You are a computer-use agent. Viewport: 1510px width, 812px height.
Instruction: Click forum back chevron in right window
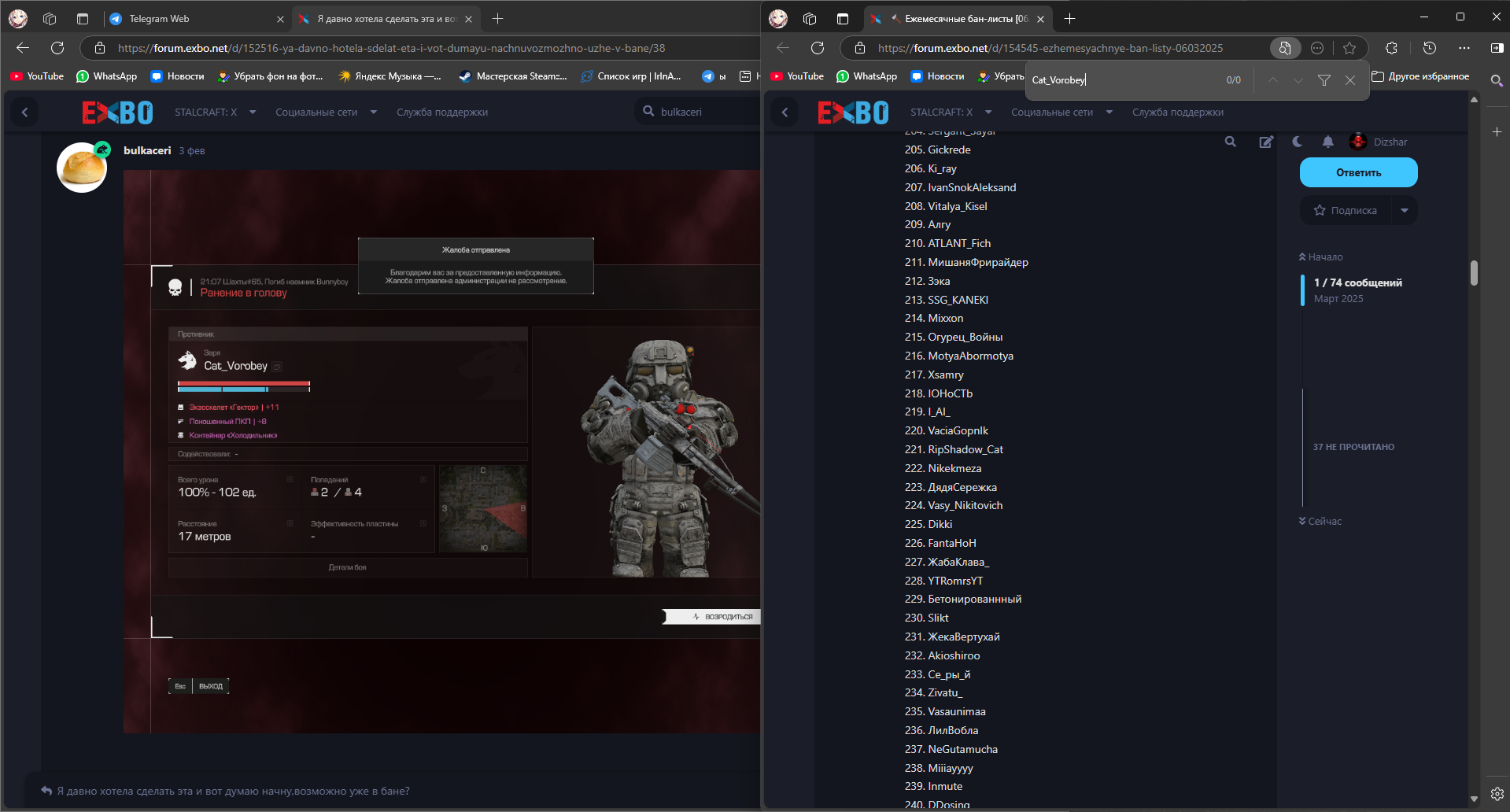(x=785, y=113)
